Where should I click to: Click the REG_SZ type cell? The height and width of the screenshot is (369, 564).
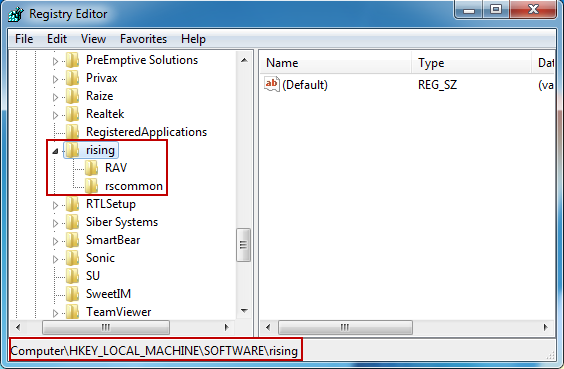tap(437, 85)
